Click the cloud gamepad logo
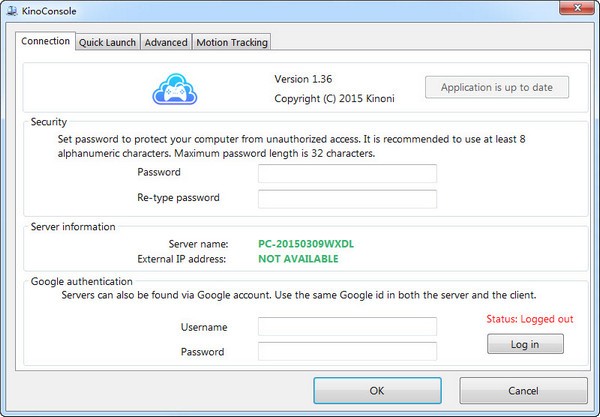The image size is (600, 417). coord(178,88)
